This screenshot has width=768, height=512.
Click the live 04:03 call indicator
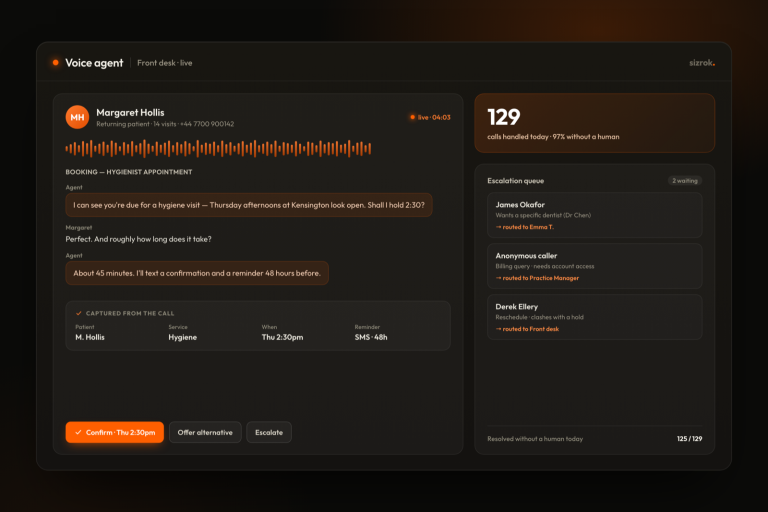click(430, 117)
